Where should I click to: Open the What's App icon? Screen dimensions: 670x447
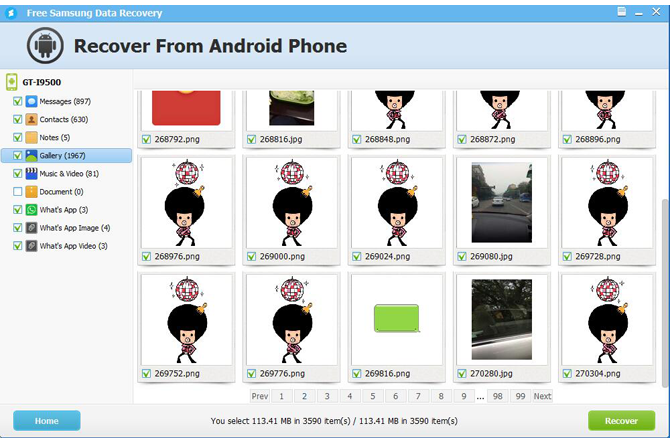32,209
